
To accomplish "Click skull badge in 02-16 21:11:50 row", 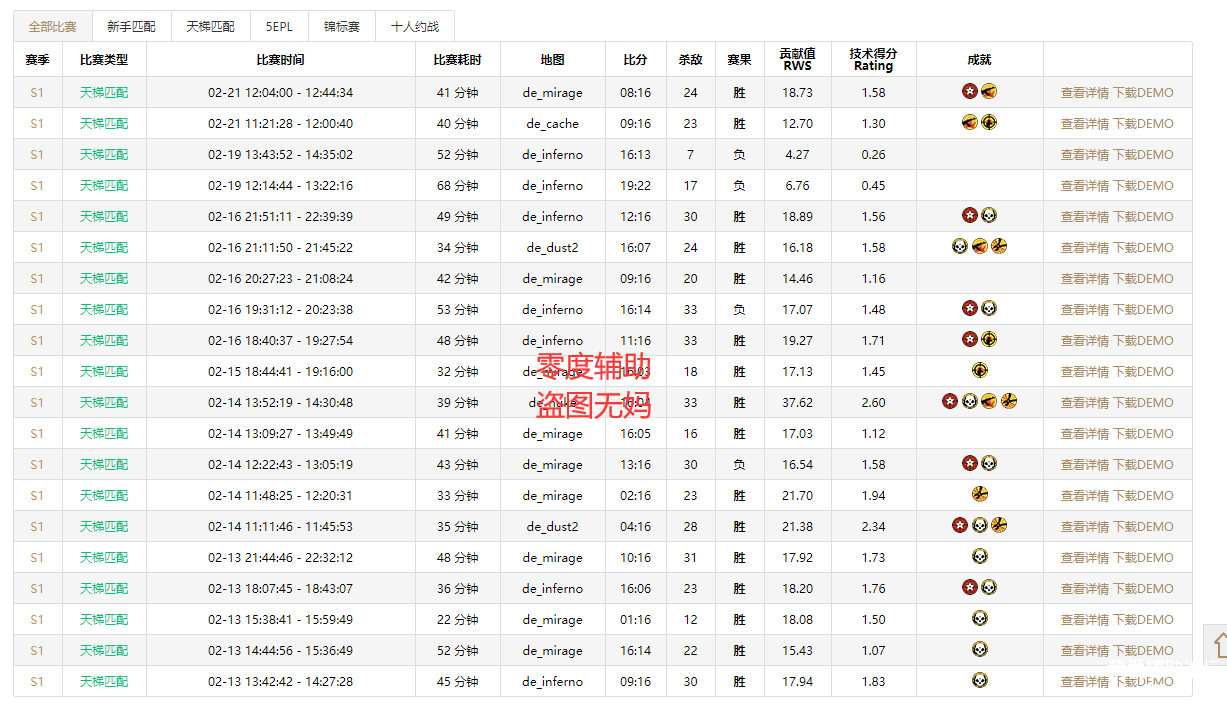I will (x=960, y=247).
